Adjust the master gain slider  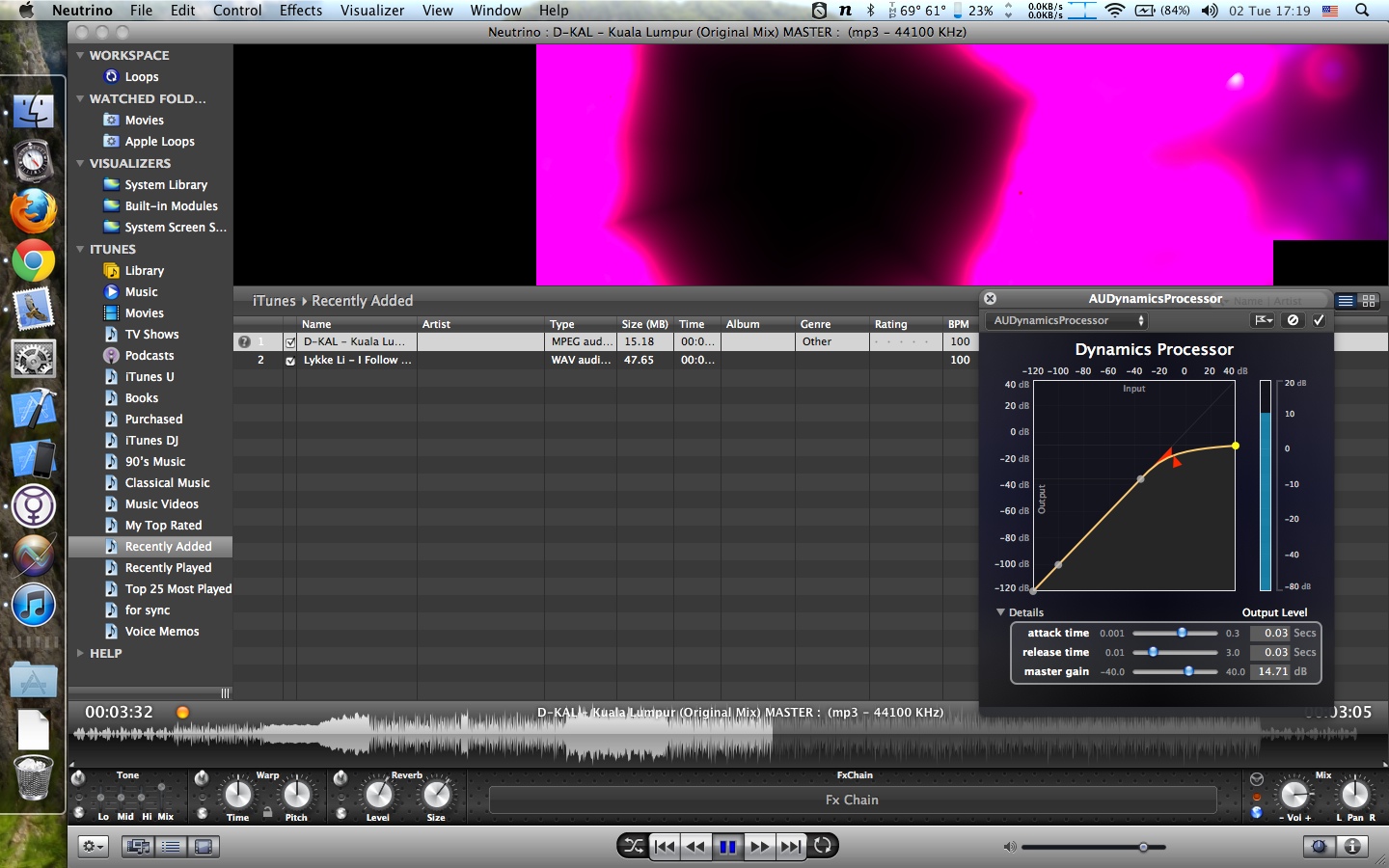click(x=1175, y=671)
